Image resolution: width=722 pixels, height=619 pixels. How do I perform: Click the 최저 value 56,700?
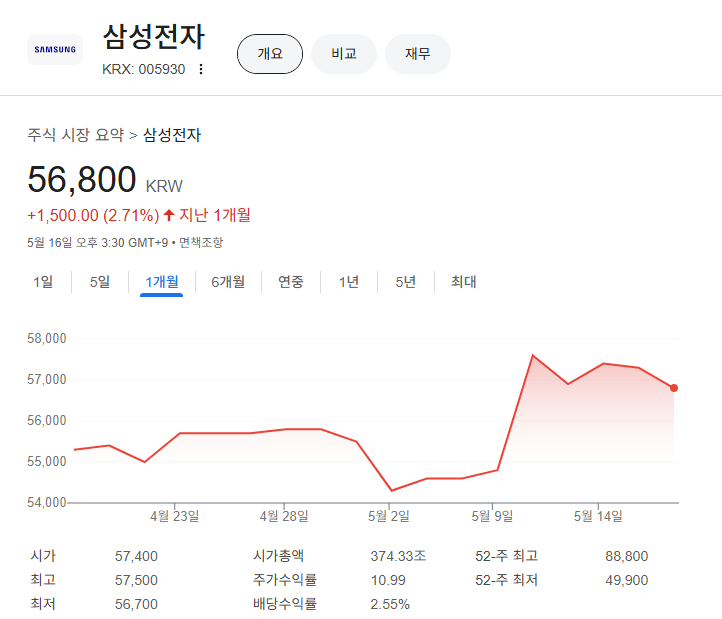136,604
